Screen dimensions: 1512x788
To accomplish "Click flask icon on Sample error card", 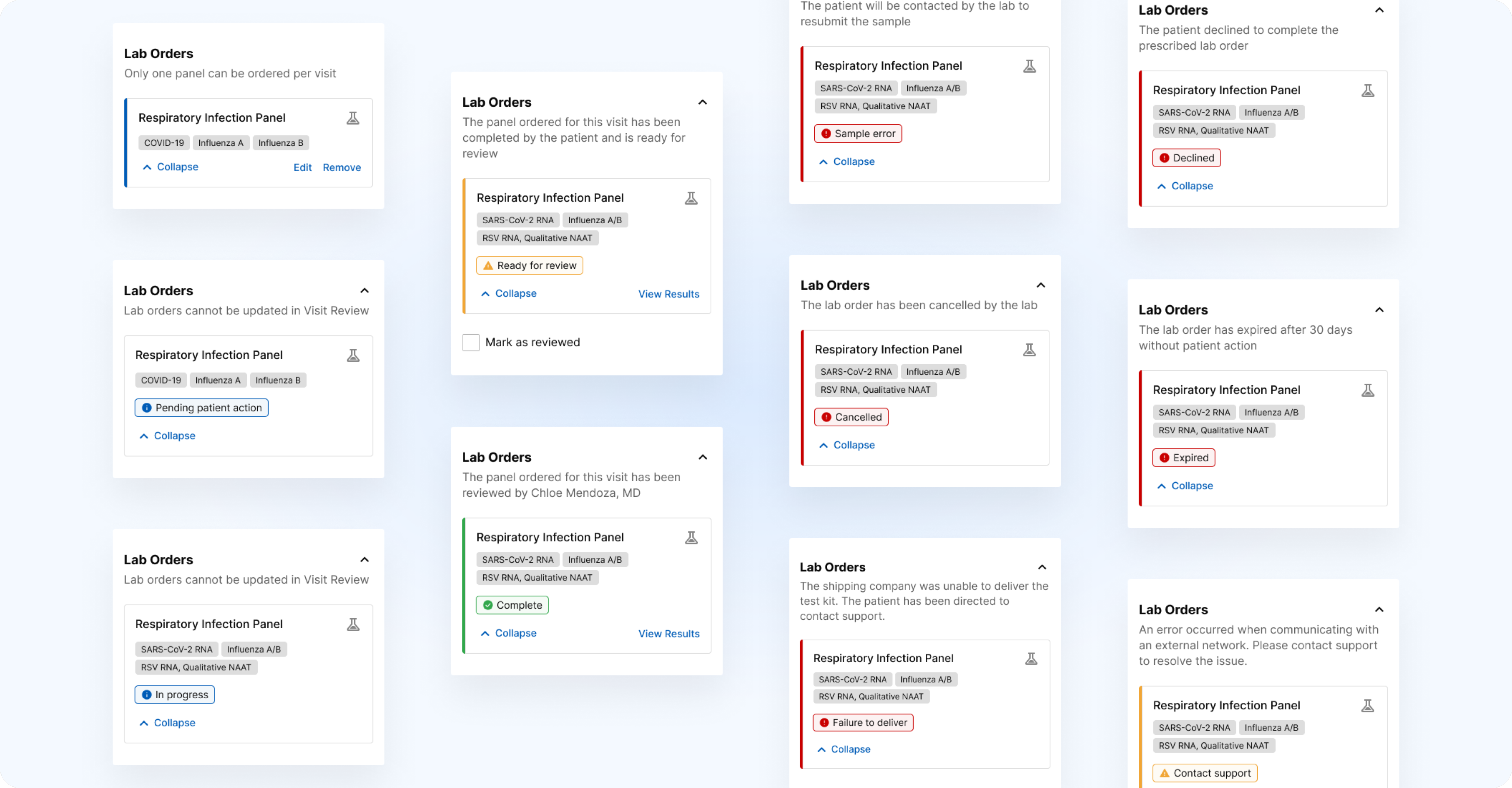I will tap(1029, 66).
